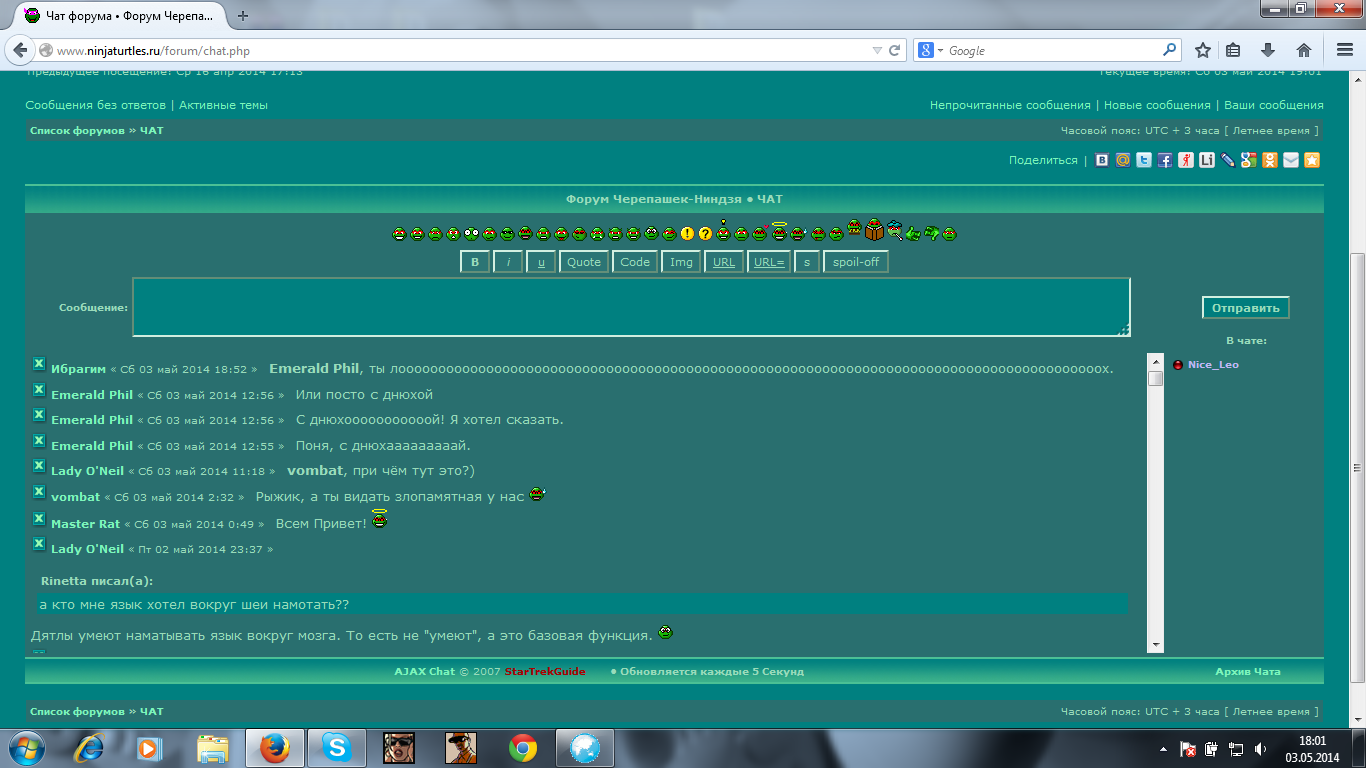Open Активные темы link
Viewport: 1366px width, 768px height.
223,105
